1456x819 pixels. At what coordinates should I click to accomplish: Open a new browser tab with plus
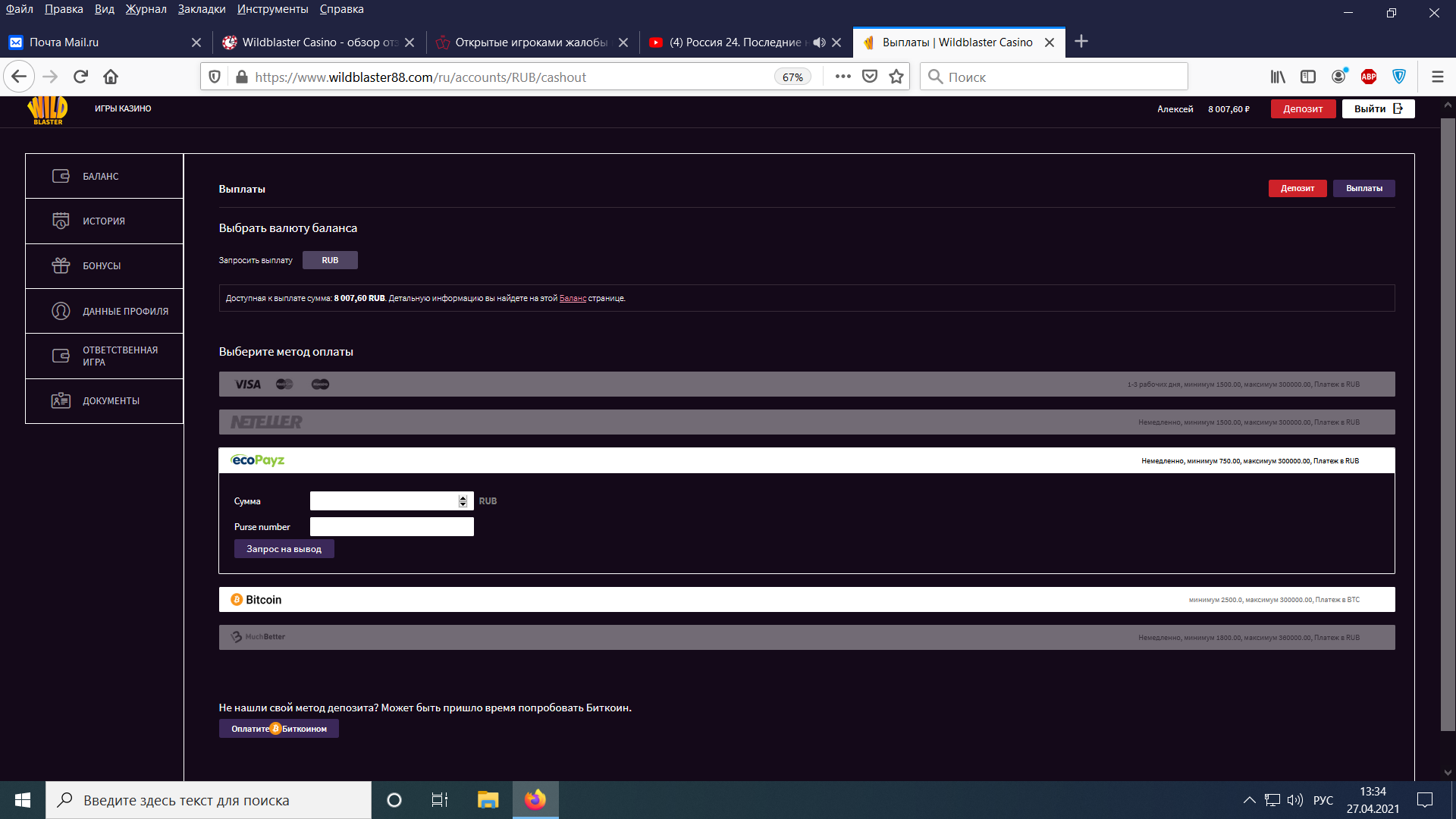[1081, 42]
